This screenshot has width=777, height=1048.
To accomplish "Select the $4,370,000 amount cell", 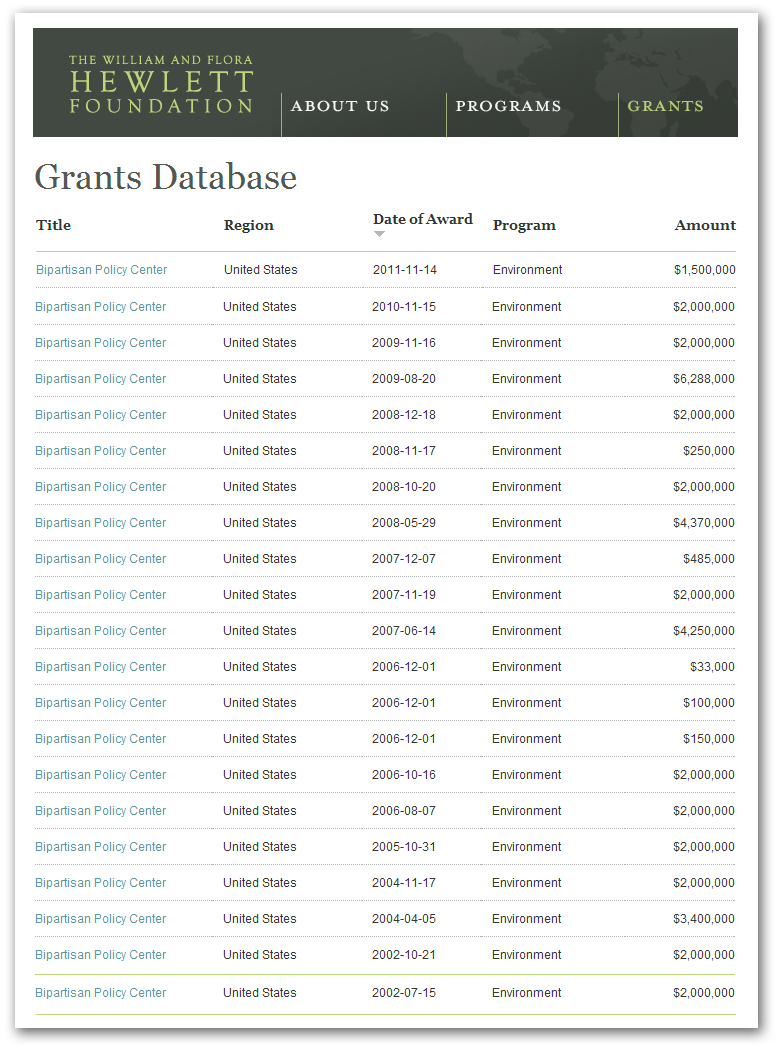I will (x=704, y=523).
